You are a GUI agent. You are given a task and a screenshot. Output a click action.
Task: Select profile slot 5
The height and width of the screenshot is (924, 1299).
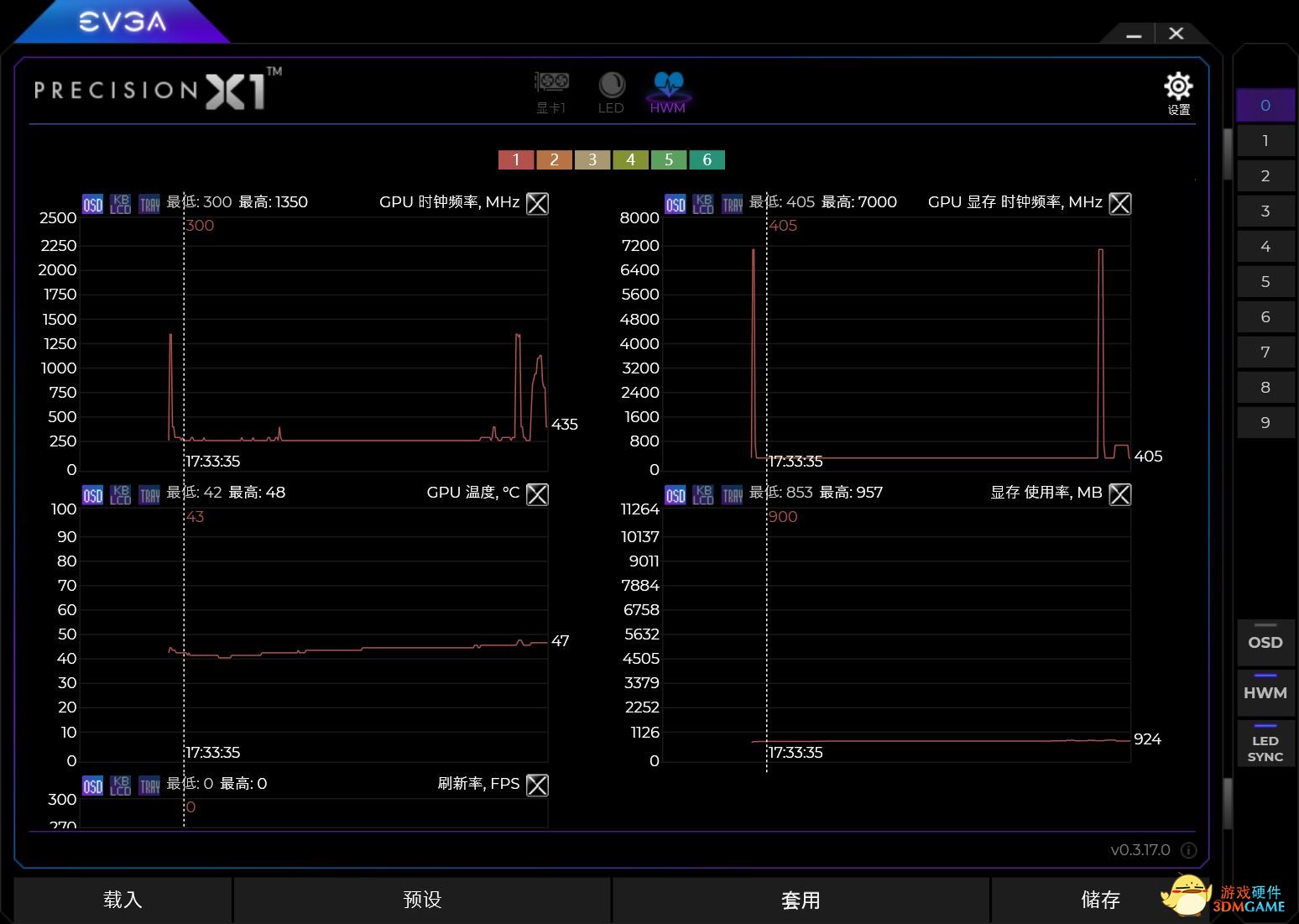tap(1265, 282)
